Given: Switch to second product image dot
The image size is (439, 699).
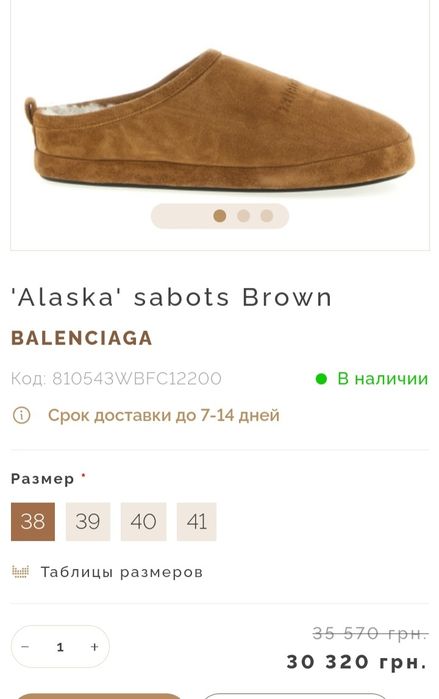Looking at the screenshot, I should click(x=243, y=216).
